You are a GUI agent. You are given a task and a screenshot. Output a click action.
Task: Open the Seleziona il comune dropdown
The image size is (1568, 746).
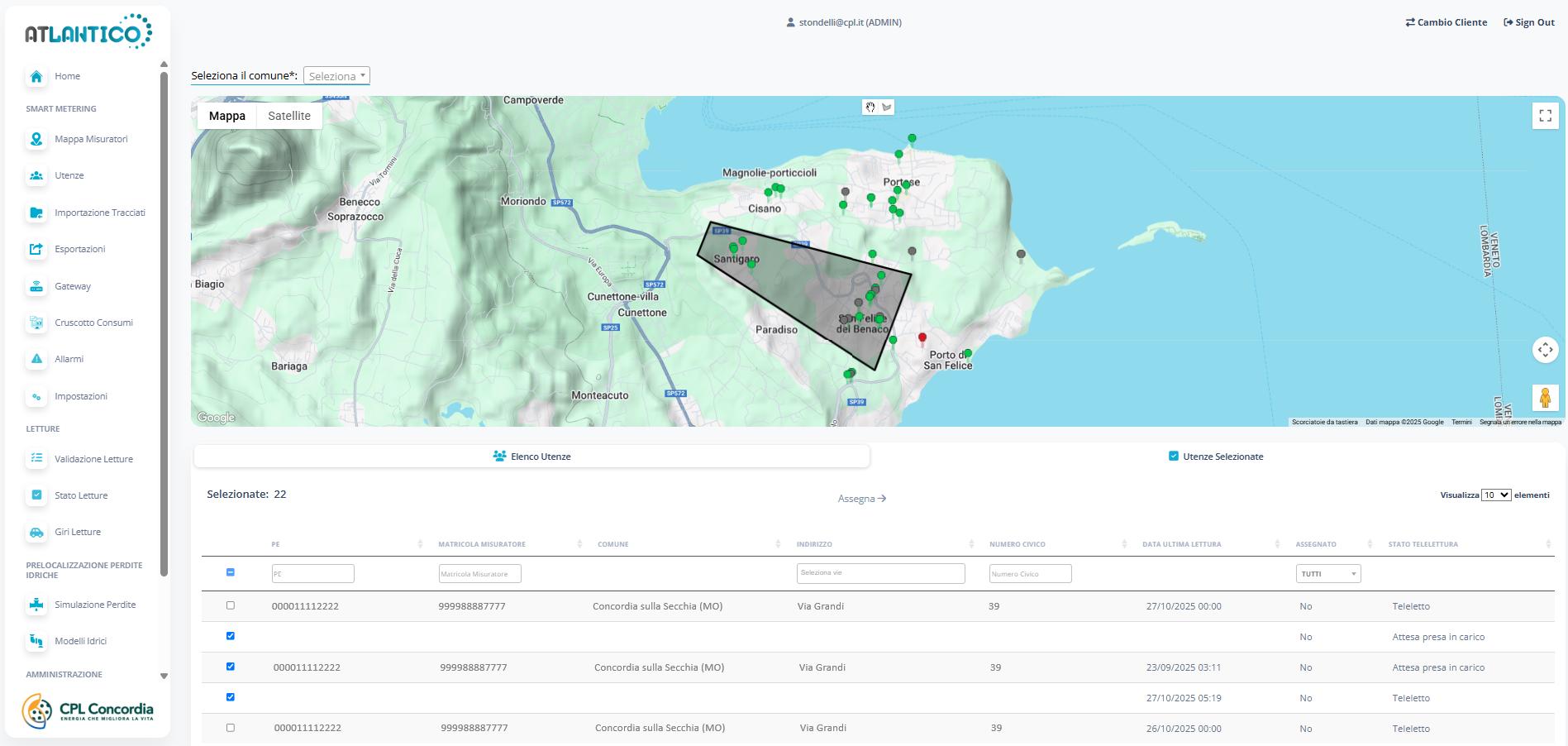pos(336,76)
